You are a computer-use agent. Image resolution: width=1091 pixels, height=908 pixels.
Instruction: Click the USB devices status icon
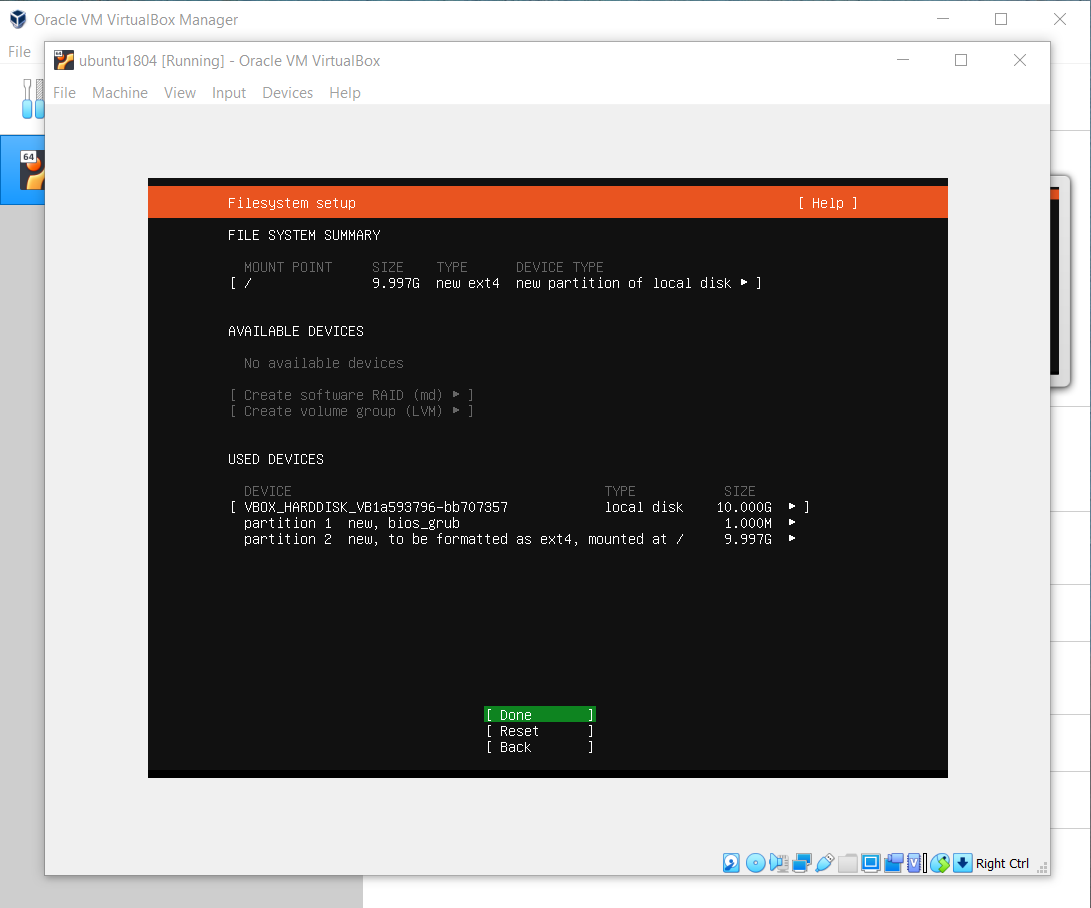825,863
